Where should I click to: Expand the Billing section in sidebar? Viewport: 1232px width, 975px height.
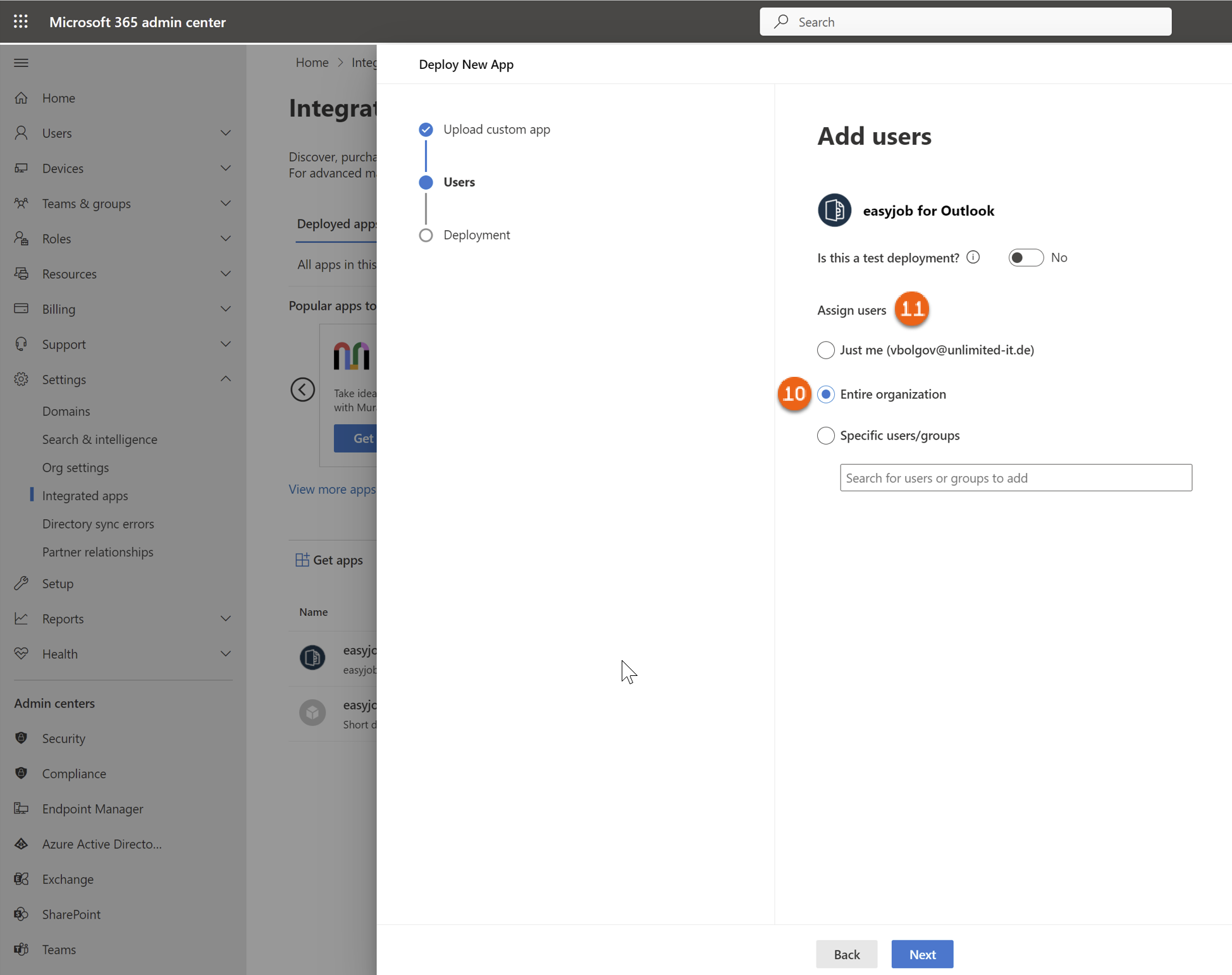point(225,309)
